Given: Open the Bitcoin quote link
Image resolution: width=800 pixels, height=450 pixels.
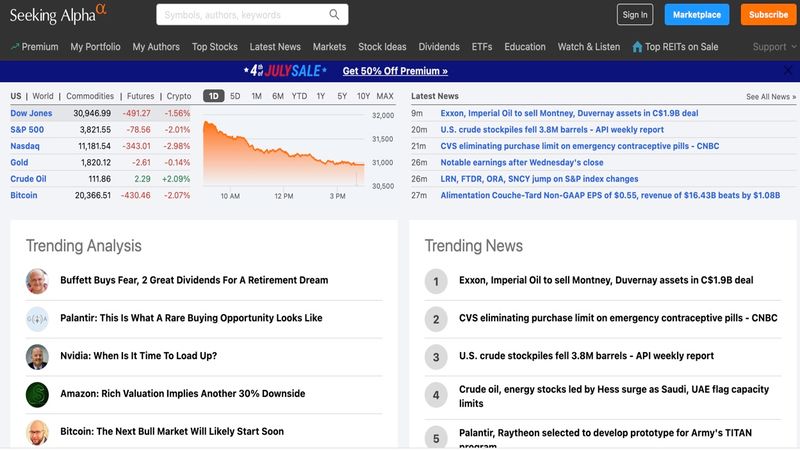Looking at the screenshot, I should 23,195.
